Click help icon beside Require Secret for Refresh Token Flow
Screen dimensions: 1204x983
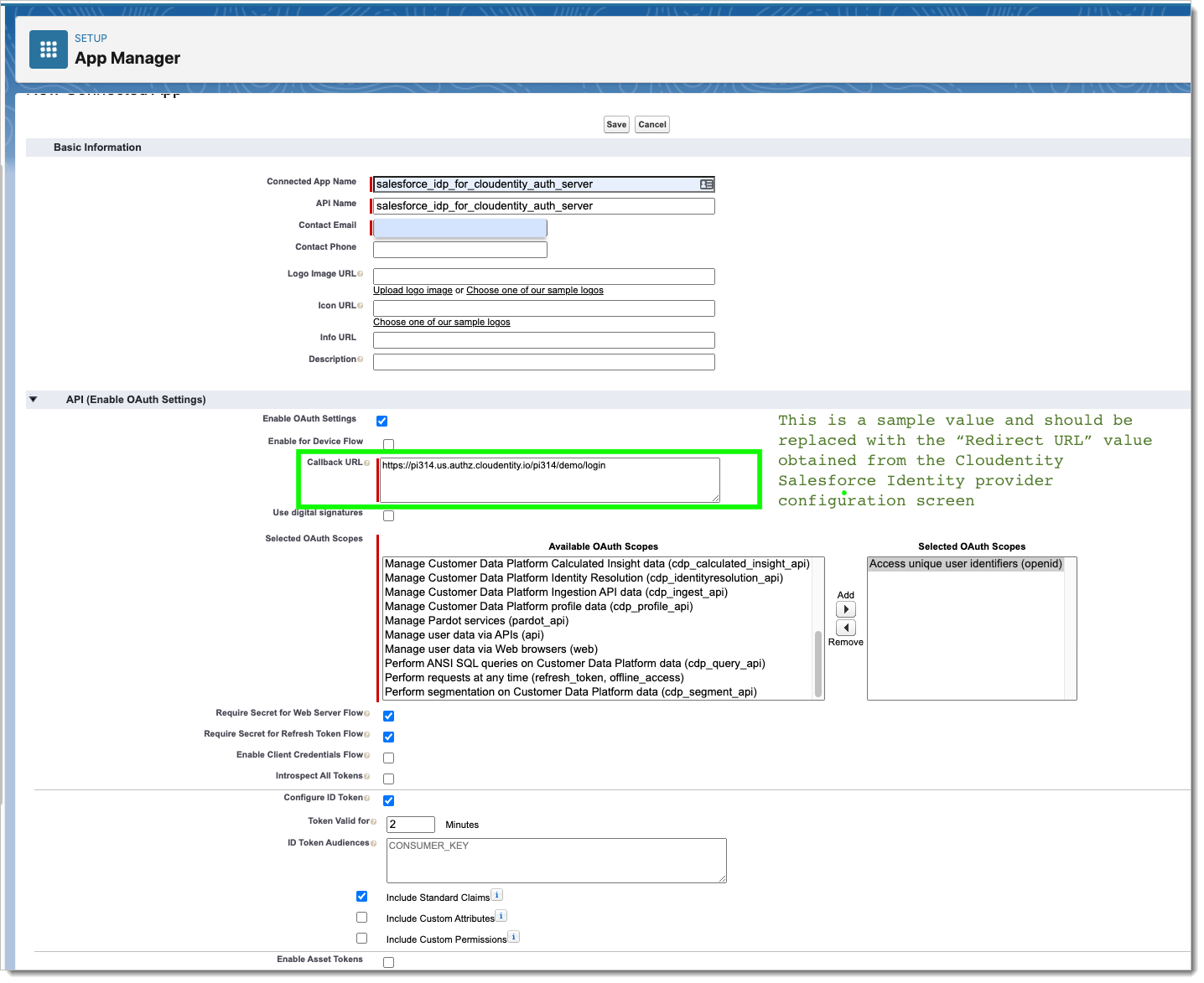(x=367, y=734)
